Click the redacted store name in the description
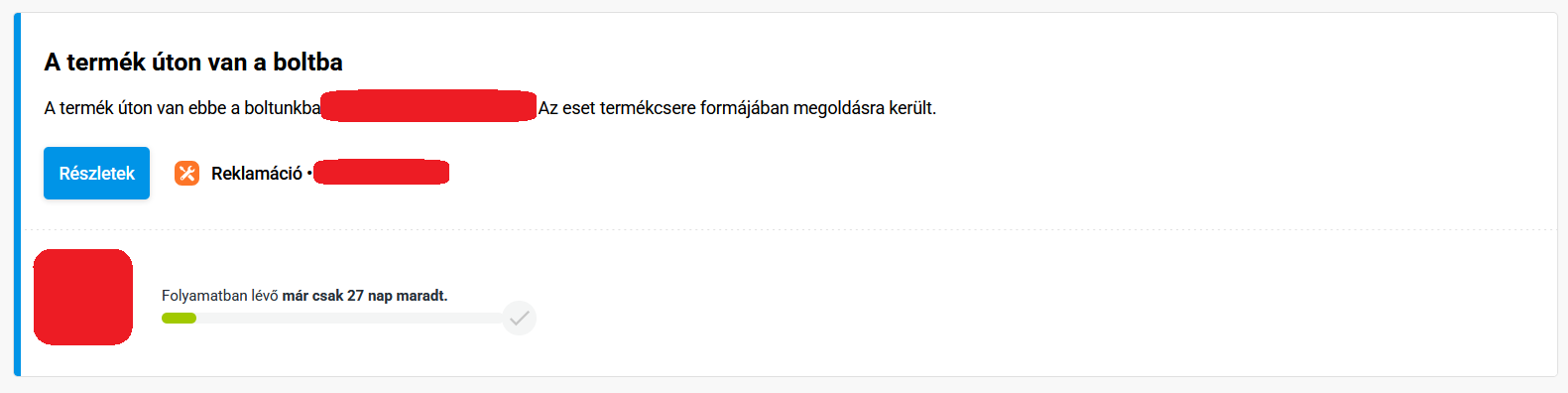Screen dimensions: 1568x393 [428, 106]
